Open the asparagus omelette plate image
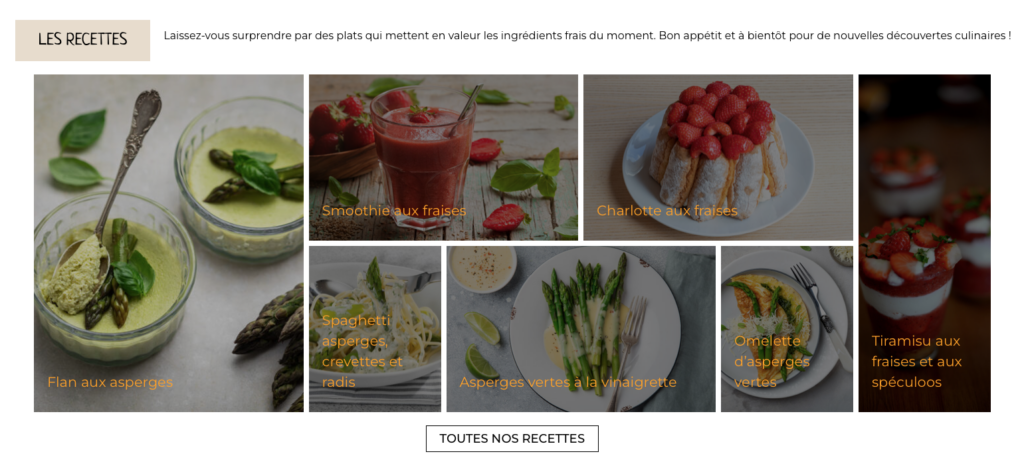This screenshot has height=456, width=1024. point(787,329)
